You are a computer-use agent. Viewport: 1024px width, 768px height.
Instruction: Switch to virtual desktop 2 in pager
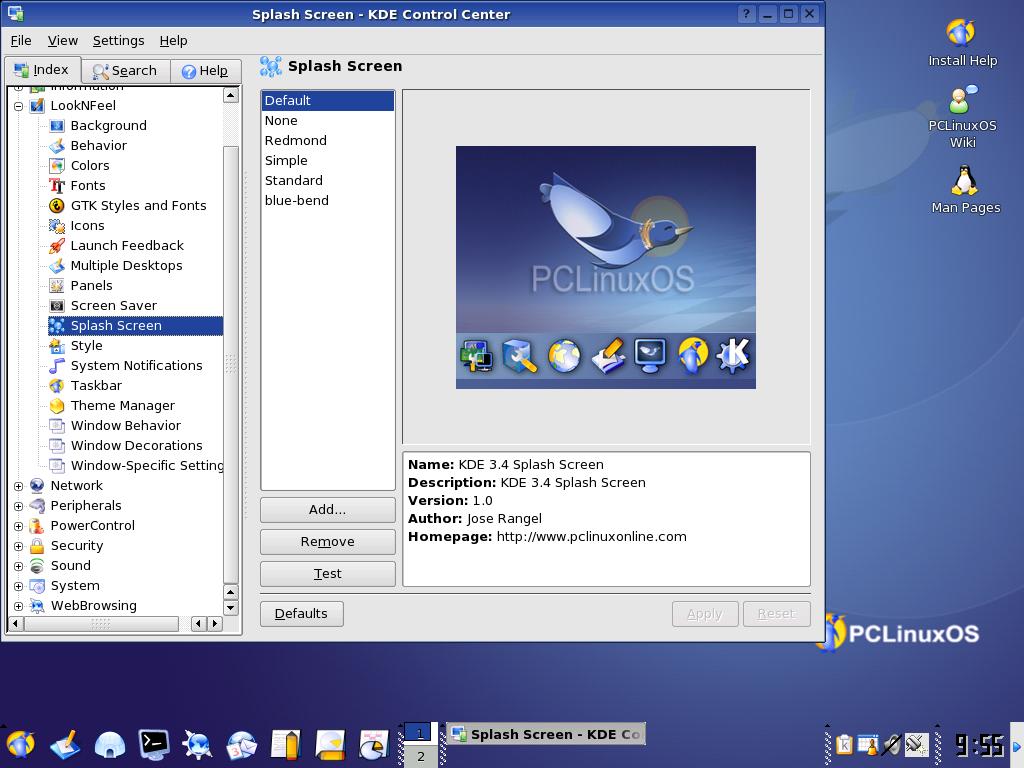pos(420,756)
